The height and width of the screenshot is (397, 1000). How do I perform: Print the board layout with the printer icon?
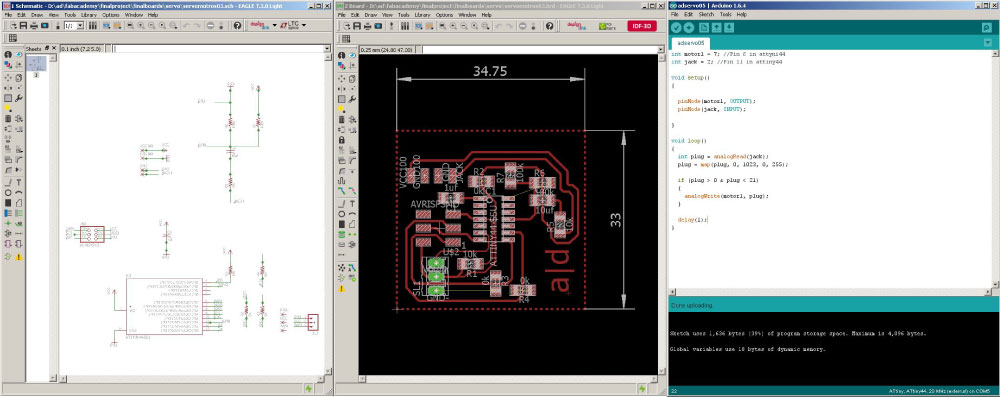point(367,26)
